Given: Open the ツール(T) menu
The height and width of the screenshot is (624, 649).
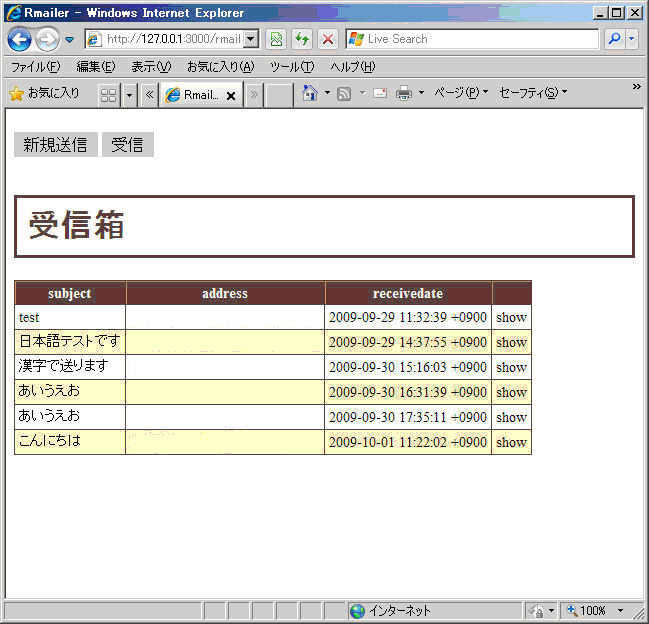Looking at the screenshot, I should (292, 67).
